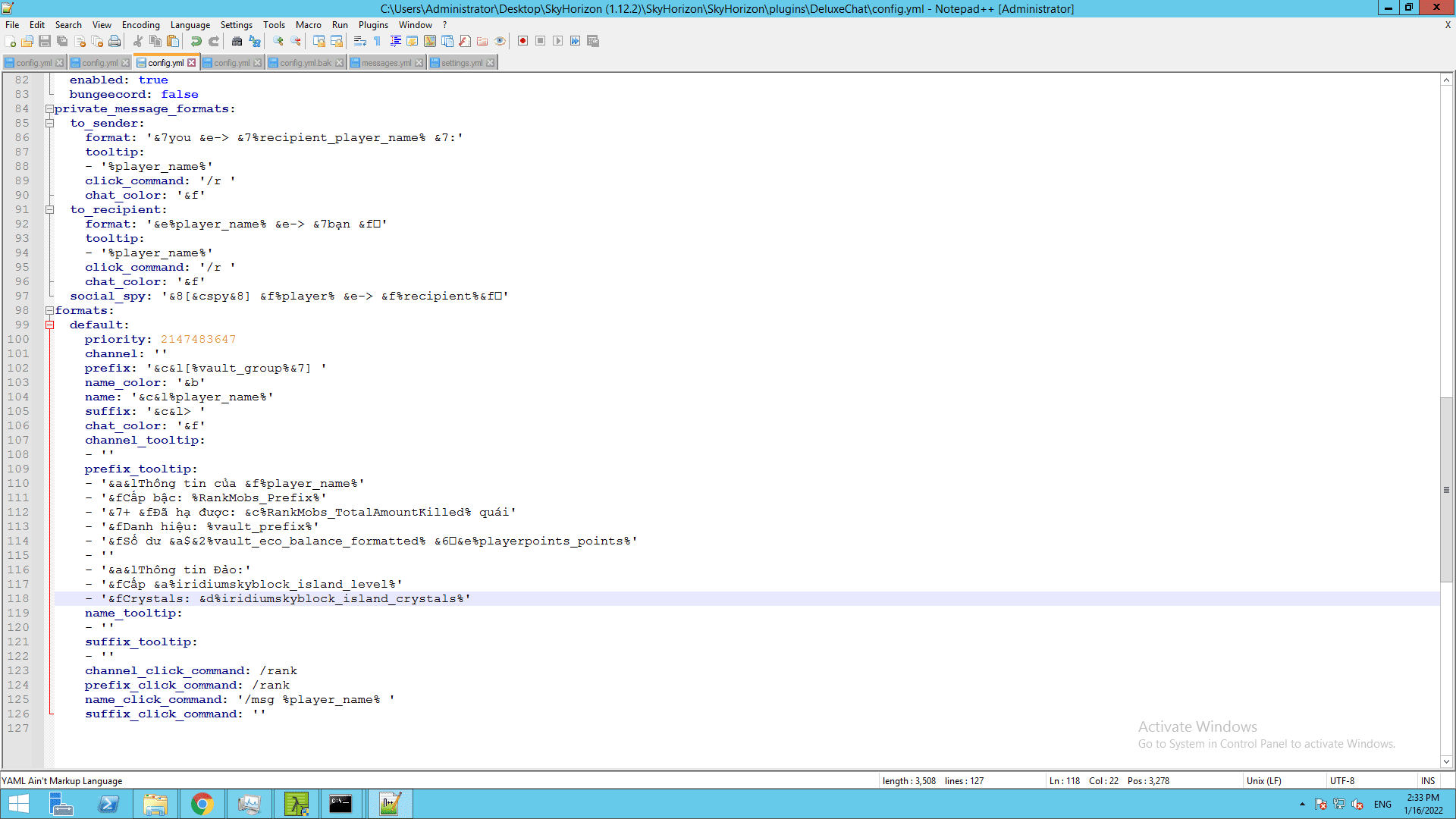
Task: Toggle Show All Characters pilcrow button
Action: pyautogui.click(x=378, y=41)
